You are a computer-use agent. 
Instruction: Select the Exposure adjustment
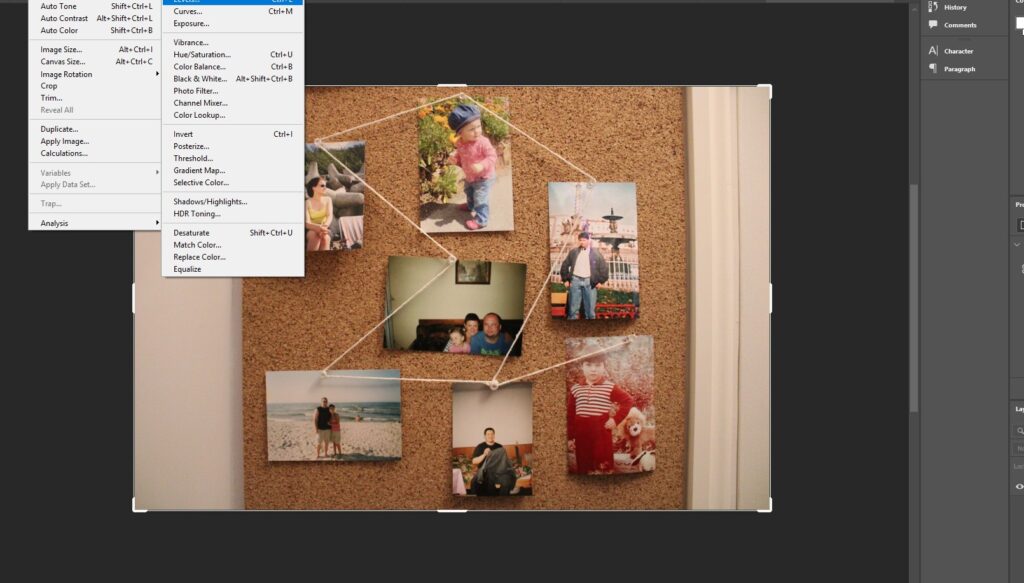pyautogui.click(x=232, y=24)
